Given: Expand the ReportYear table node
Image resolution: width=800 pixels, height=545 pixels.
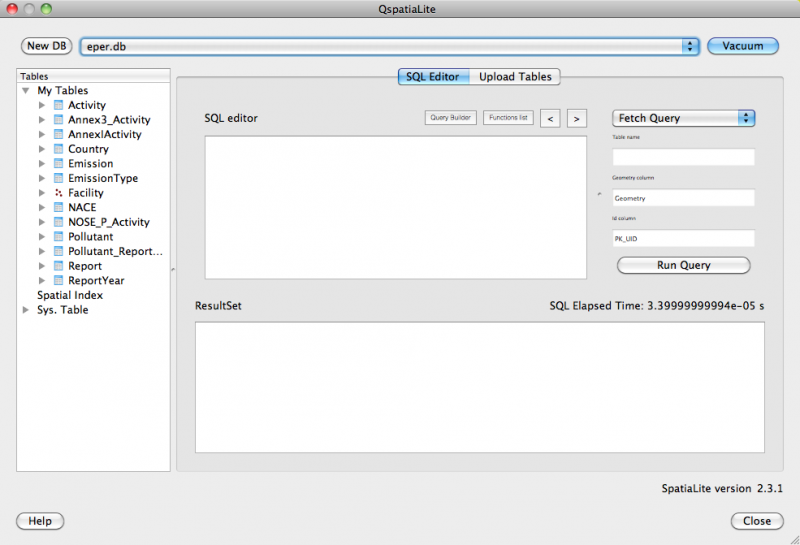Looking at the screenshot, I should (42, 281).
